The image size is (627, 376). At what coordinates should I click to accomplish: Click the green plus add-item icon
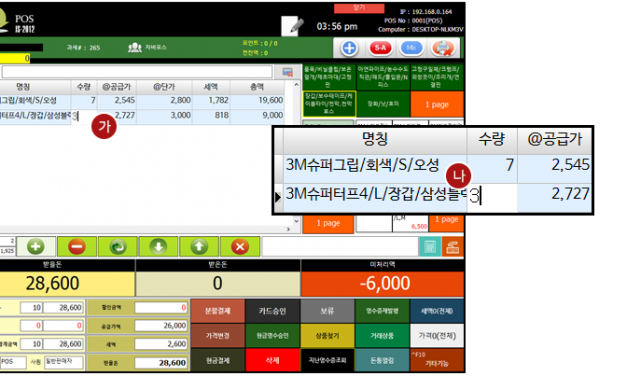(36, 246)
